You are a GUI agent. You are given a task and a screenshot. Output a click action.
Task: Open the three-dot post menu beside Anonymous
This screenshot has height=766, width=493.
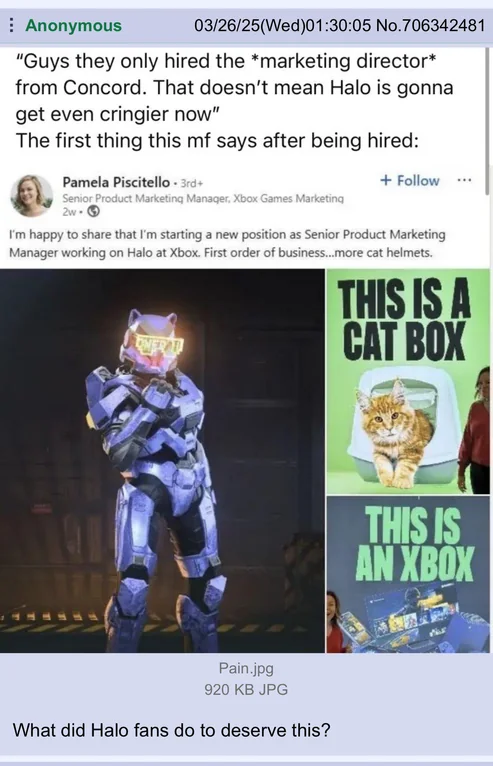tap(12, 25)
